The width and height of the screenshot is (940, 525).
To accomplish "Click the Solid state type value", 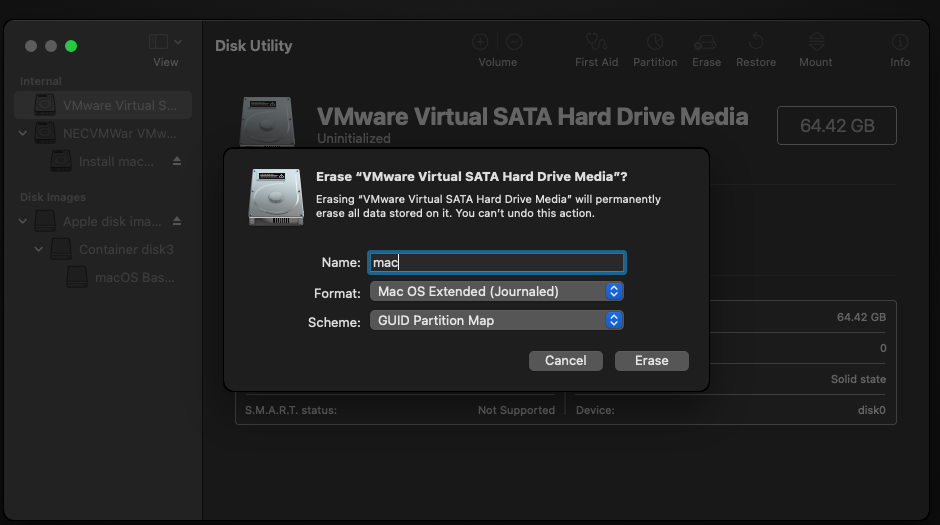I will tap(858, 379).
